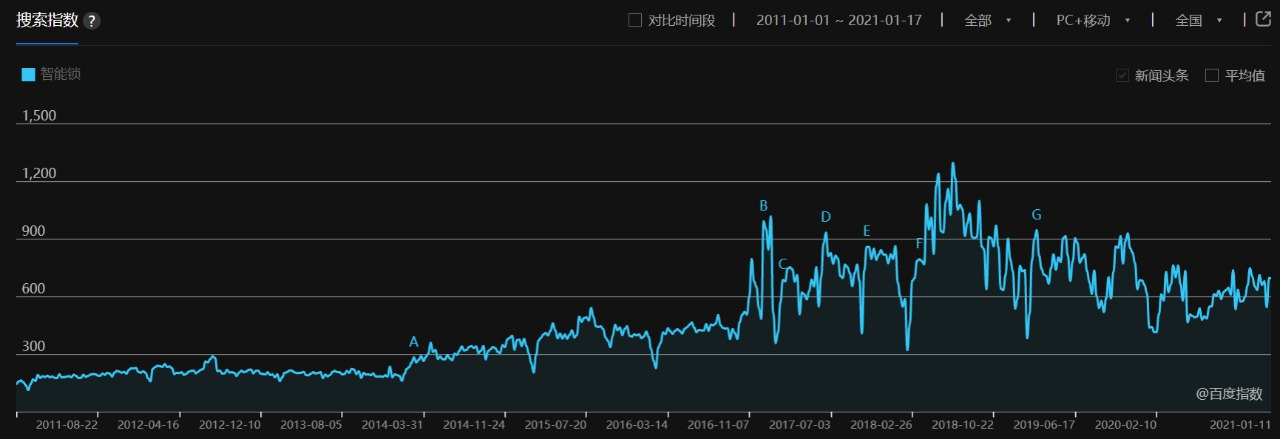This screenshot has width=1280, height=439.
Task: Click the help icon beside 搜索指数
Action: (x=92, y=21)
